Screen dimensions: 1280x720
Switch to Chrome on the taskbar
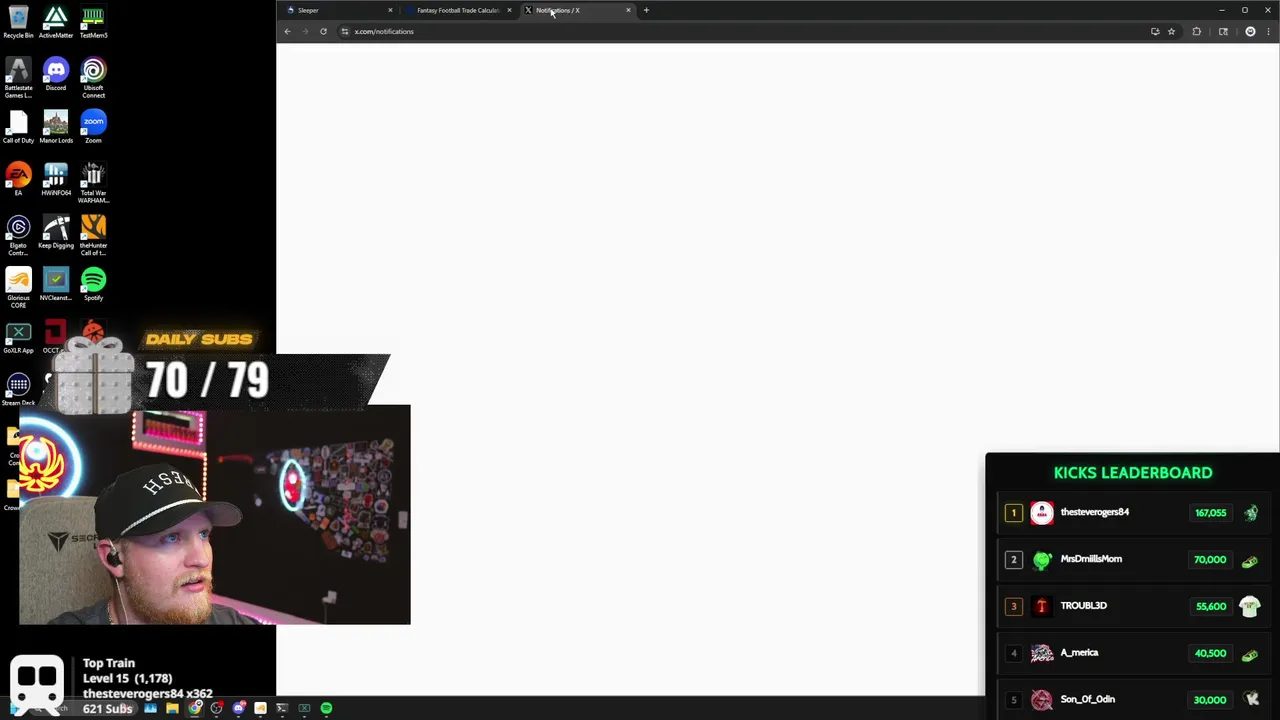194,708
